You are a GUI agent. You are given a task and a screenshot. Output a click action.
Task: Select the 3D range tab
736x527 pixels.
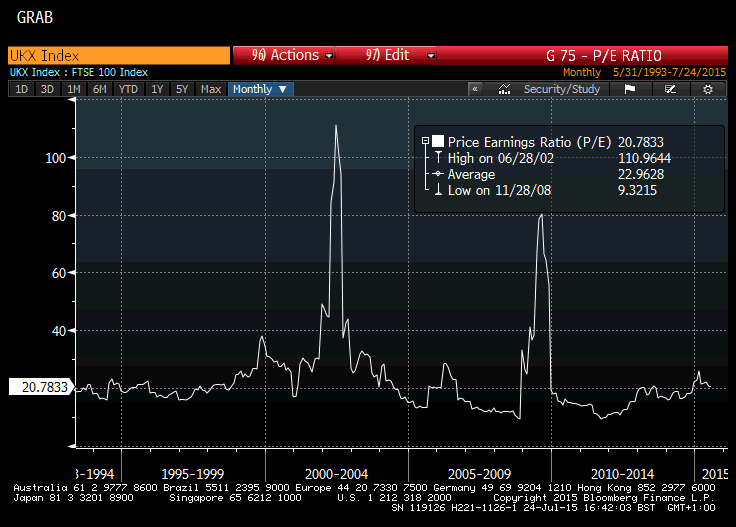[47, 89]
